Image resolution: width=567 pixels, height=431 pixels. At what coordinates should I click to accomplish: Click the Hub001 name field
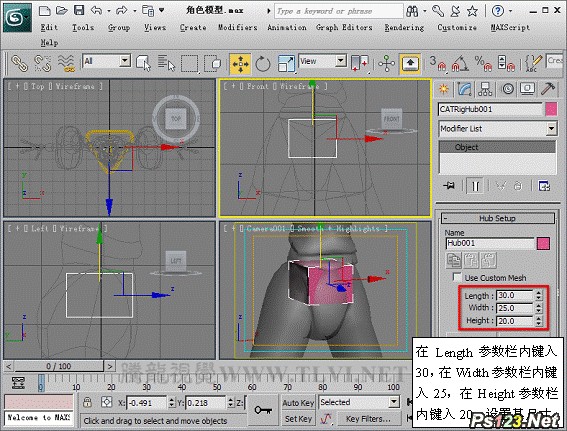(490, 243)
